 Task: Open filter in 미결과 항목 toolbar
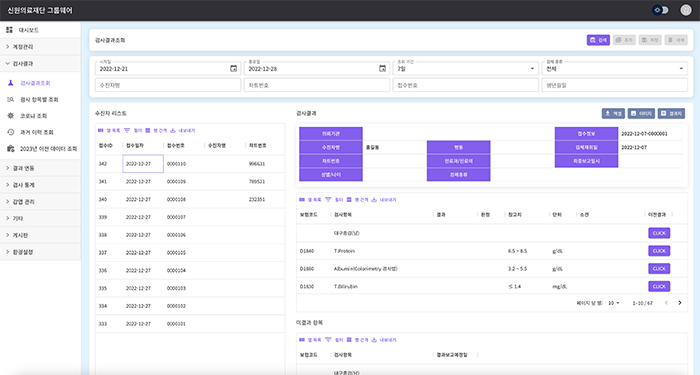coord(334,340)
